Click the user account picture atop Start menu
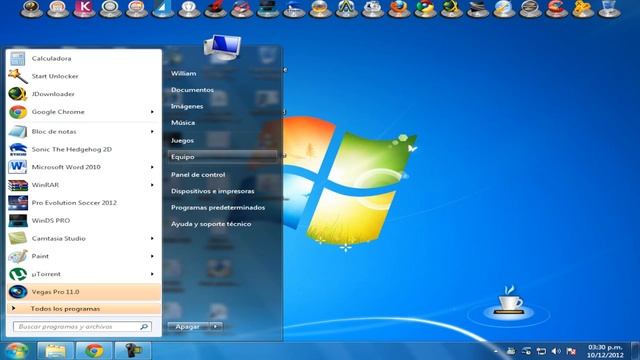Screen dimensions: 640x360 [222, 47]
